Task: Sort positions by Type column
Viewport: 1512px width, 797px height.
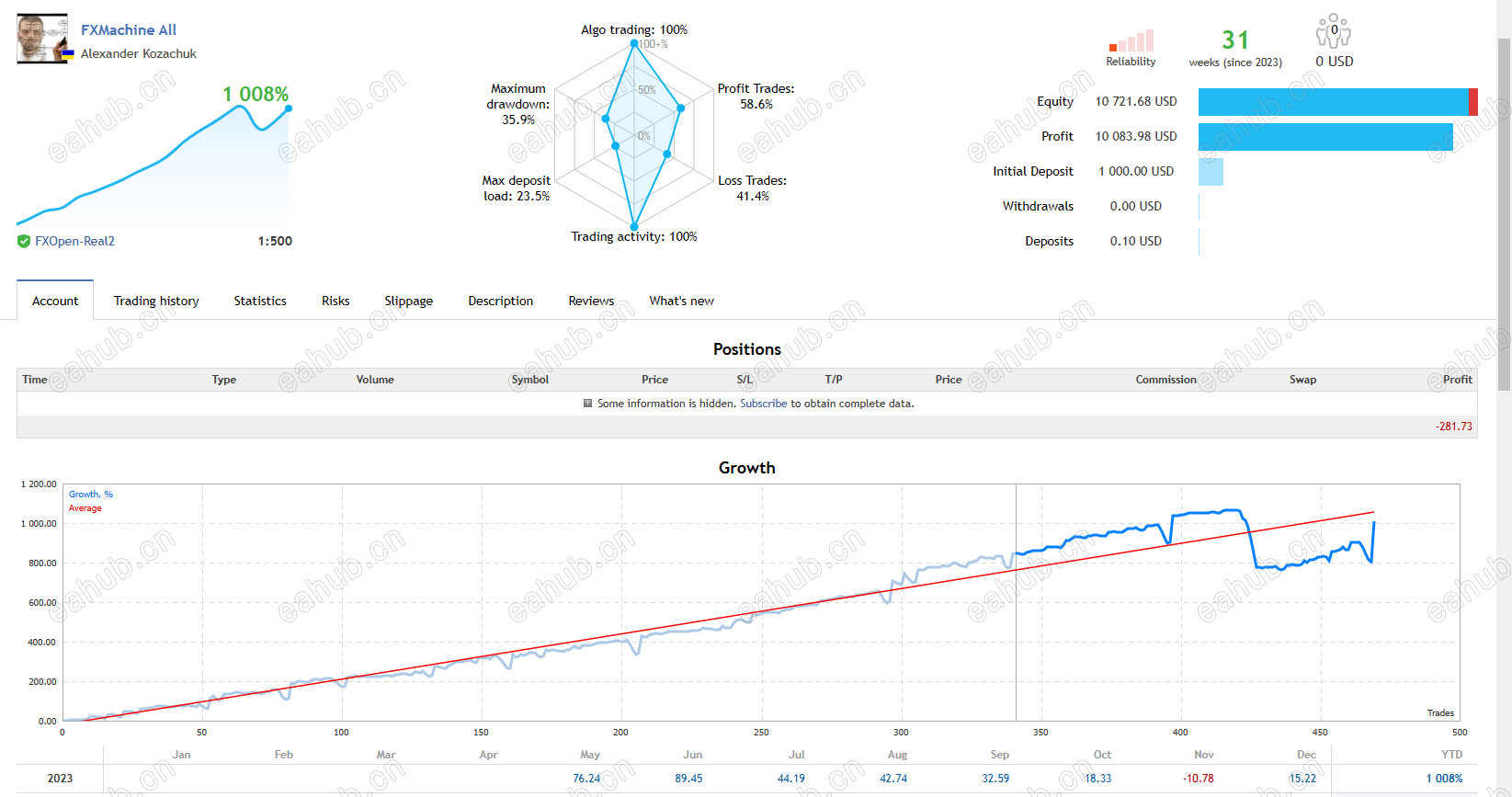Action: coord(224,380)
